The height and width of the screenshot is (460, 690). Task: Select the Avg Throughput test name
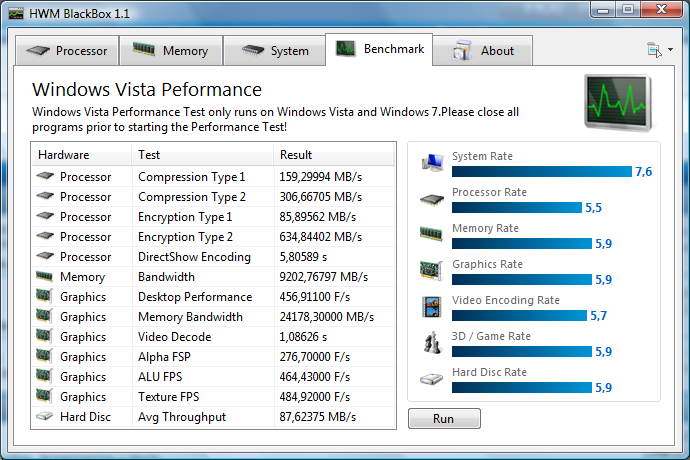(182, 417)
